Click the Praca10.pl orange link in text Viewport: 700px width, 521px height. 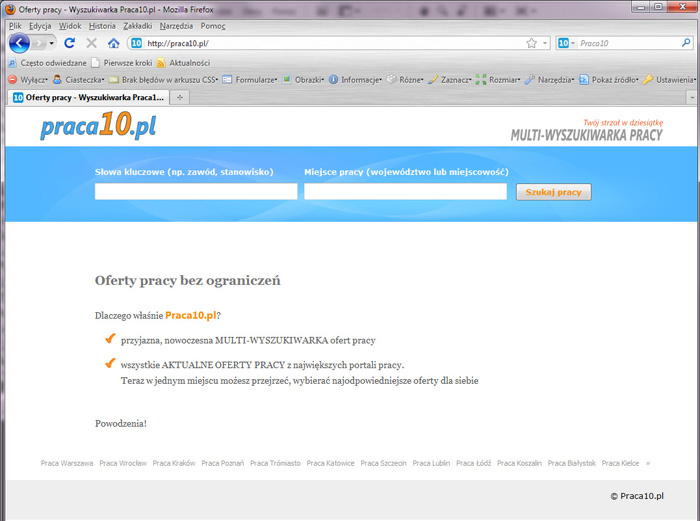[191, 315]
